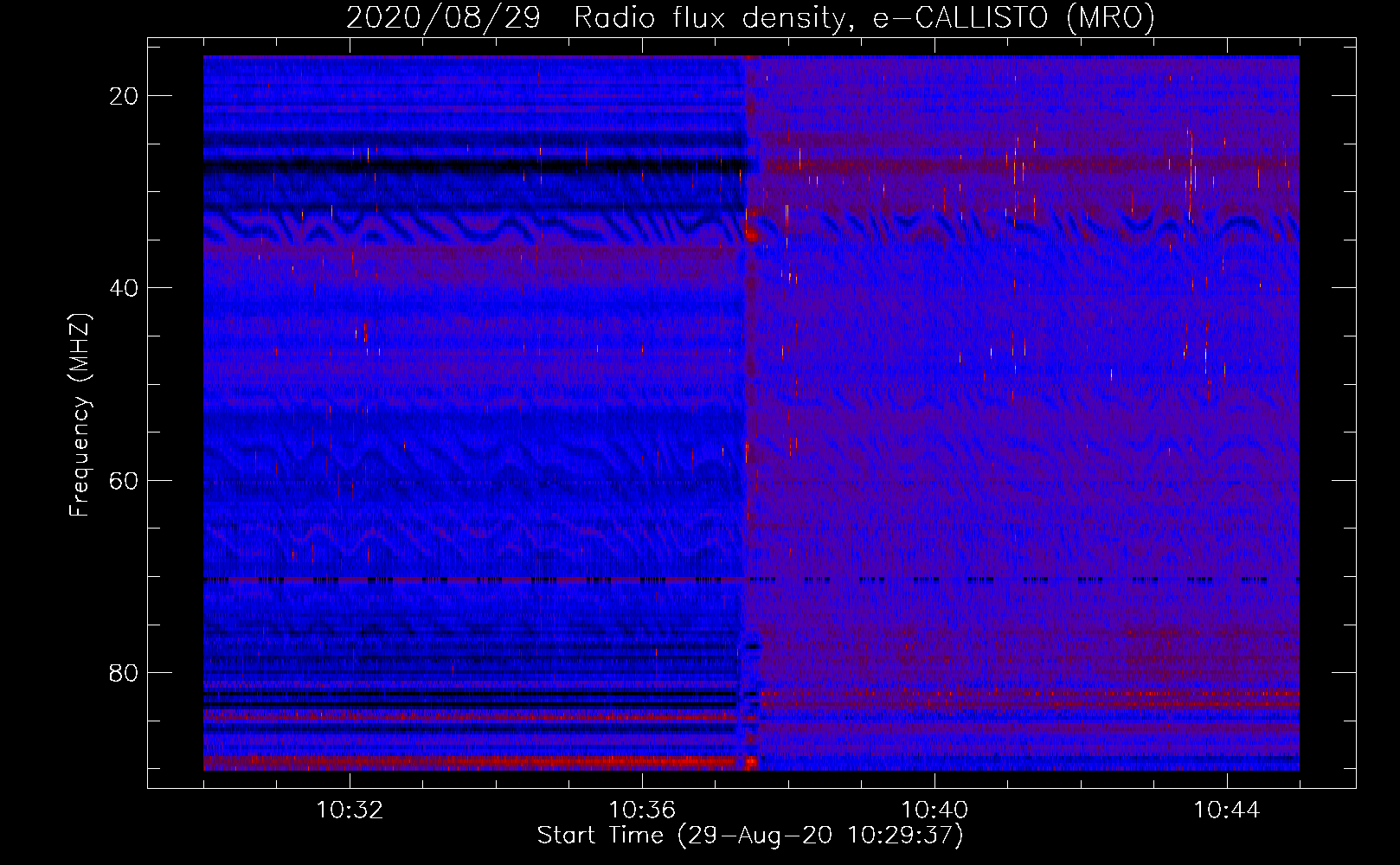Image resolution: width=1400 pixels, height=865 pixels.
Task: Click the 'Frequency (MHZ)' axis label
Action: pos(80,415)
